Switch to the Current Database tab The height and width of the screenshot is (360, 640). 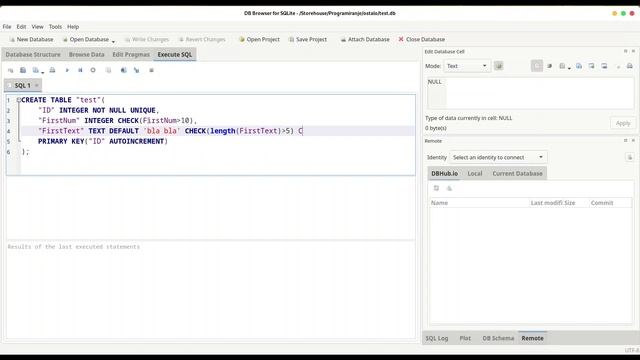click(x=517, y=173)
